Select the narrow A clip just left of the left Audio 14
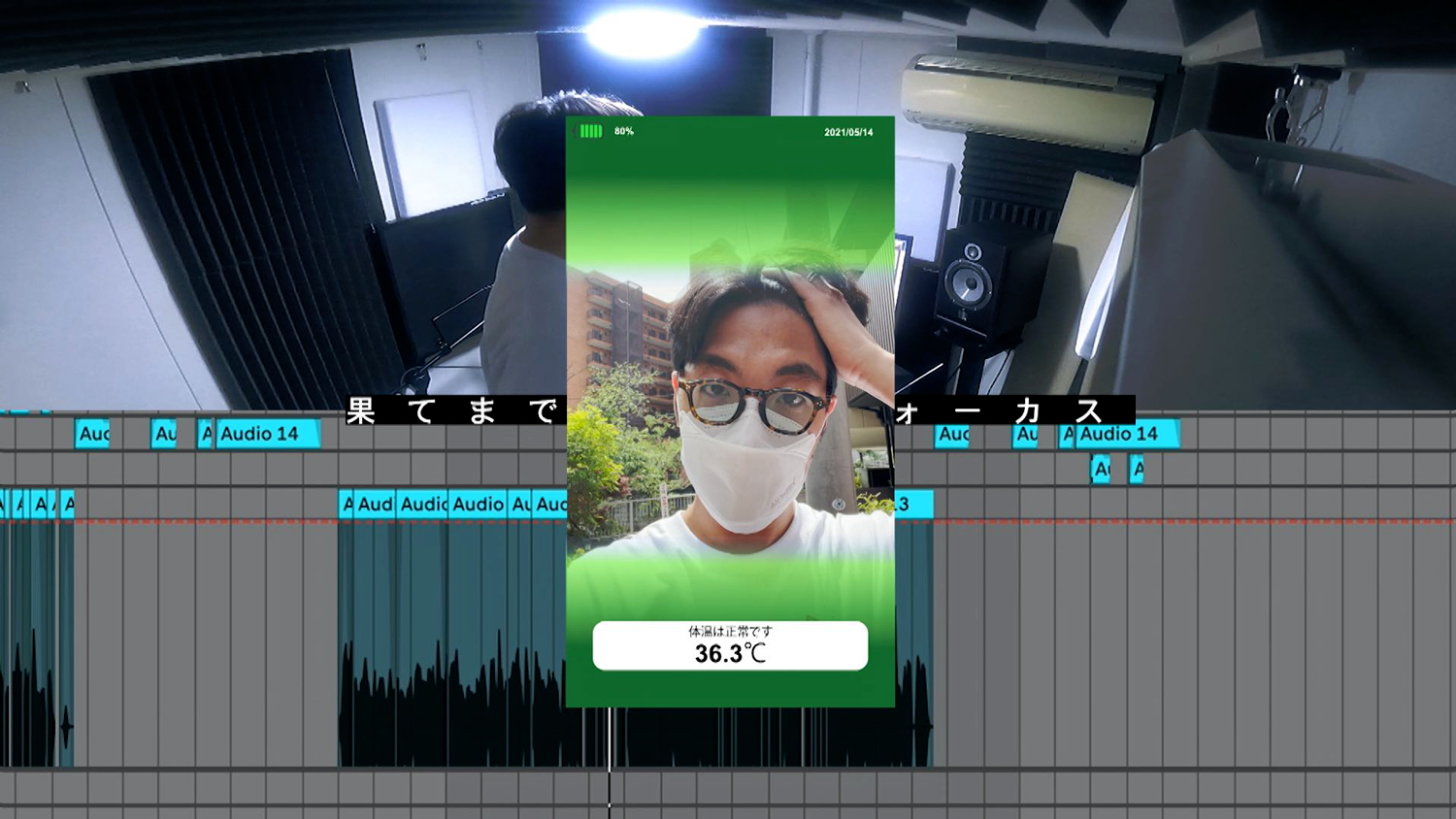Screen dimensions: 1456x819 (x=205, y=434)
